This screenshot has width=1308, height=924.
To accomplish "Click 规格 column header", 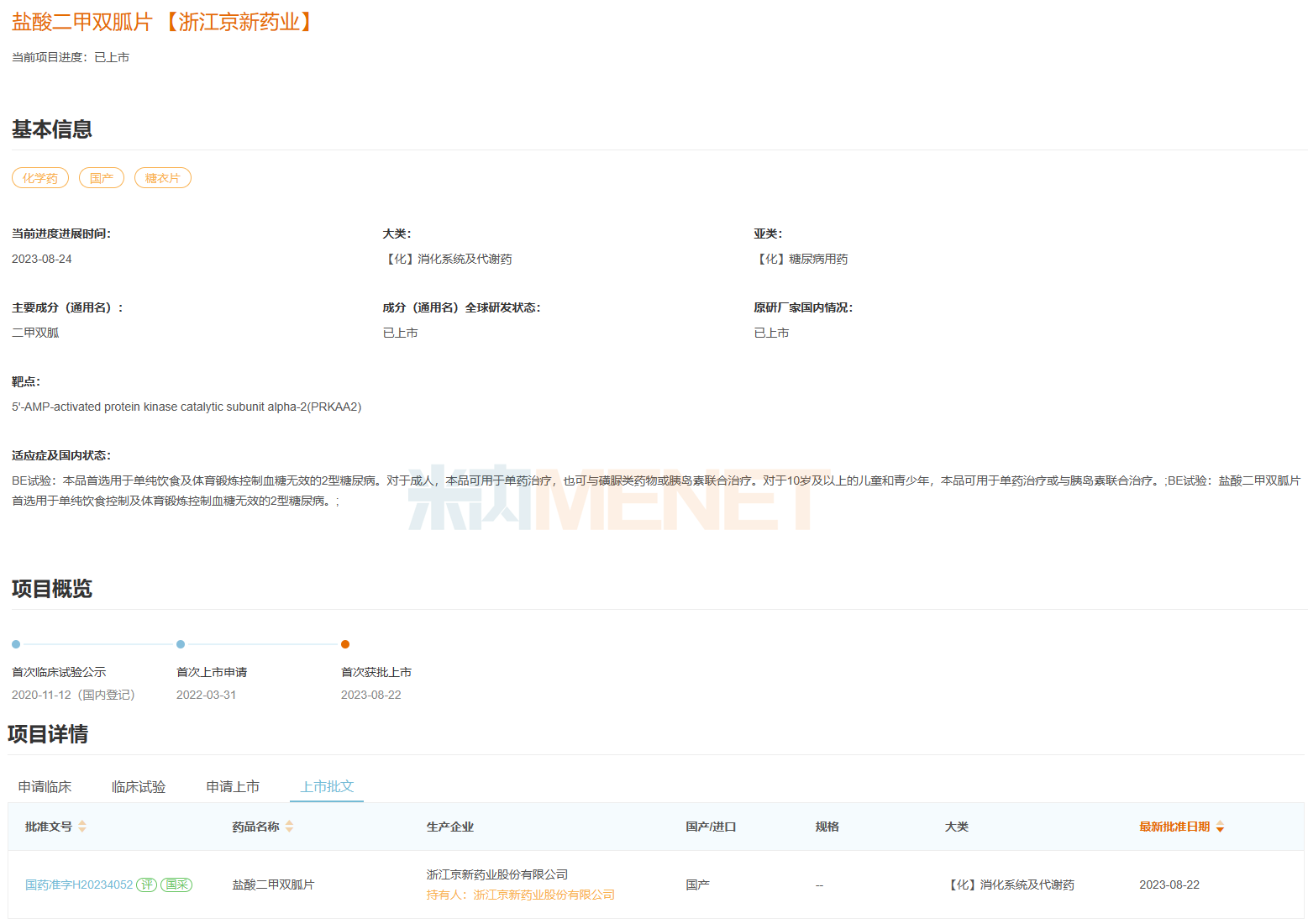I will [827, 827].
